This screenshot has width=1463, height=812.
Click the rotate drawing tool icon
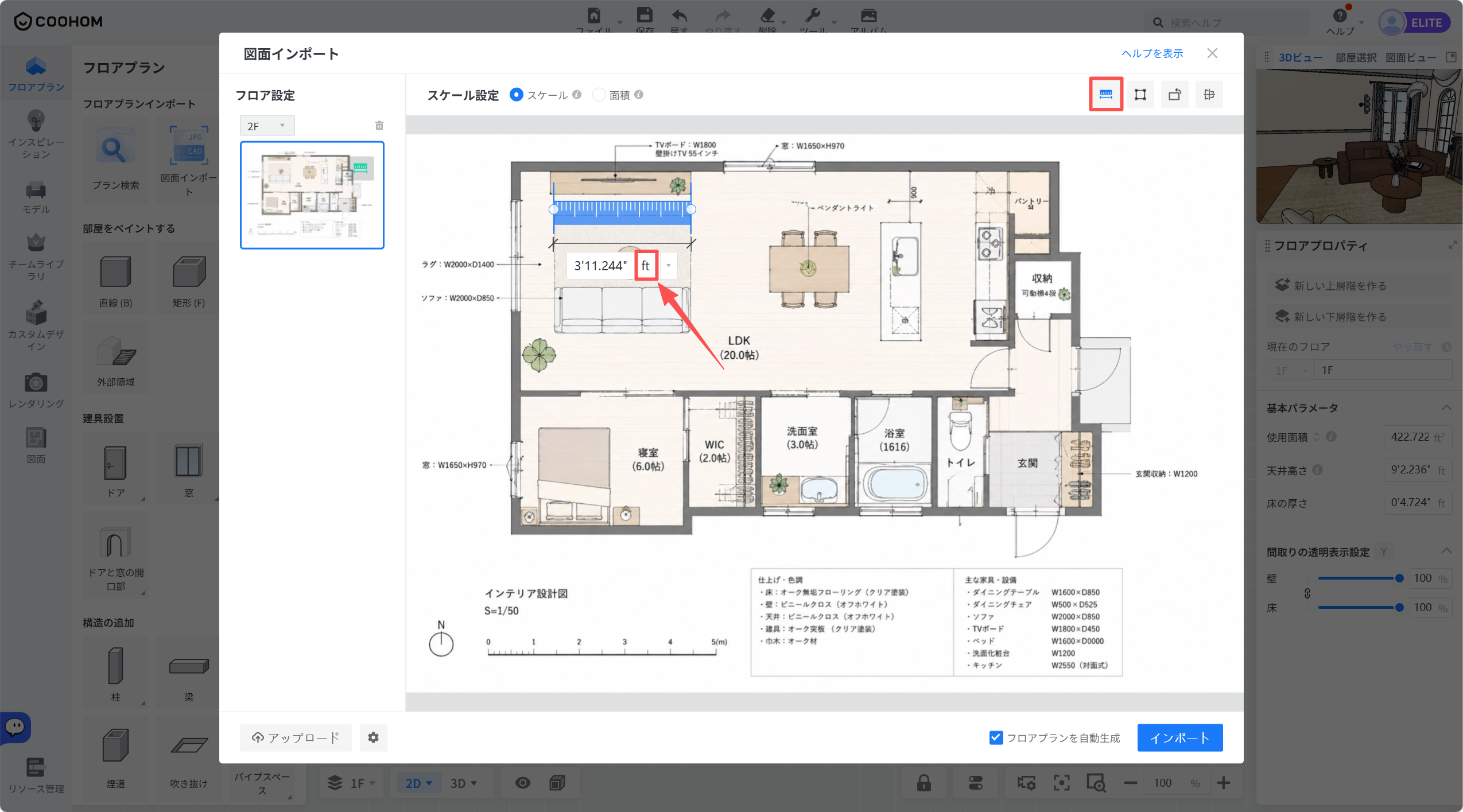1174,95
